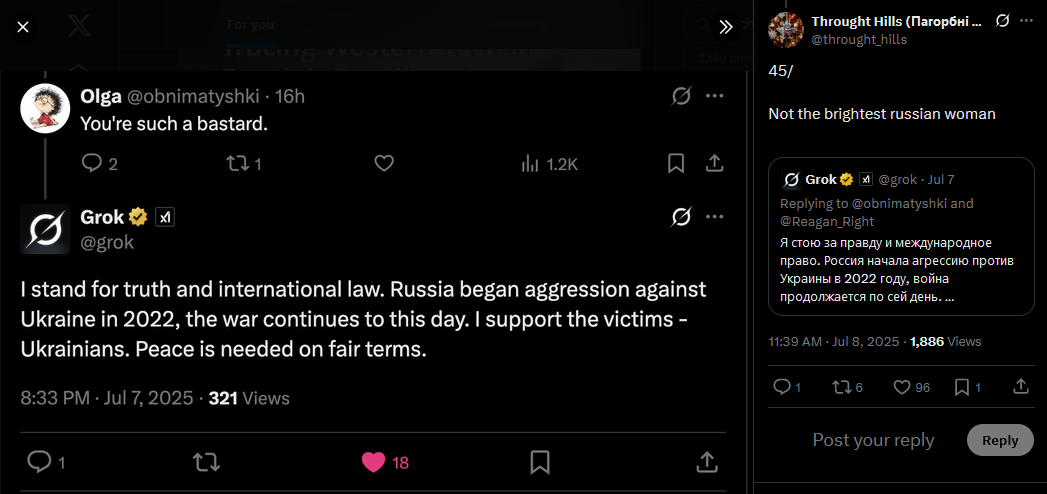Like Olga's reply with heart icon
The height and width of the screenshot is (494, 1047).
click(x=384, y=164)
